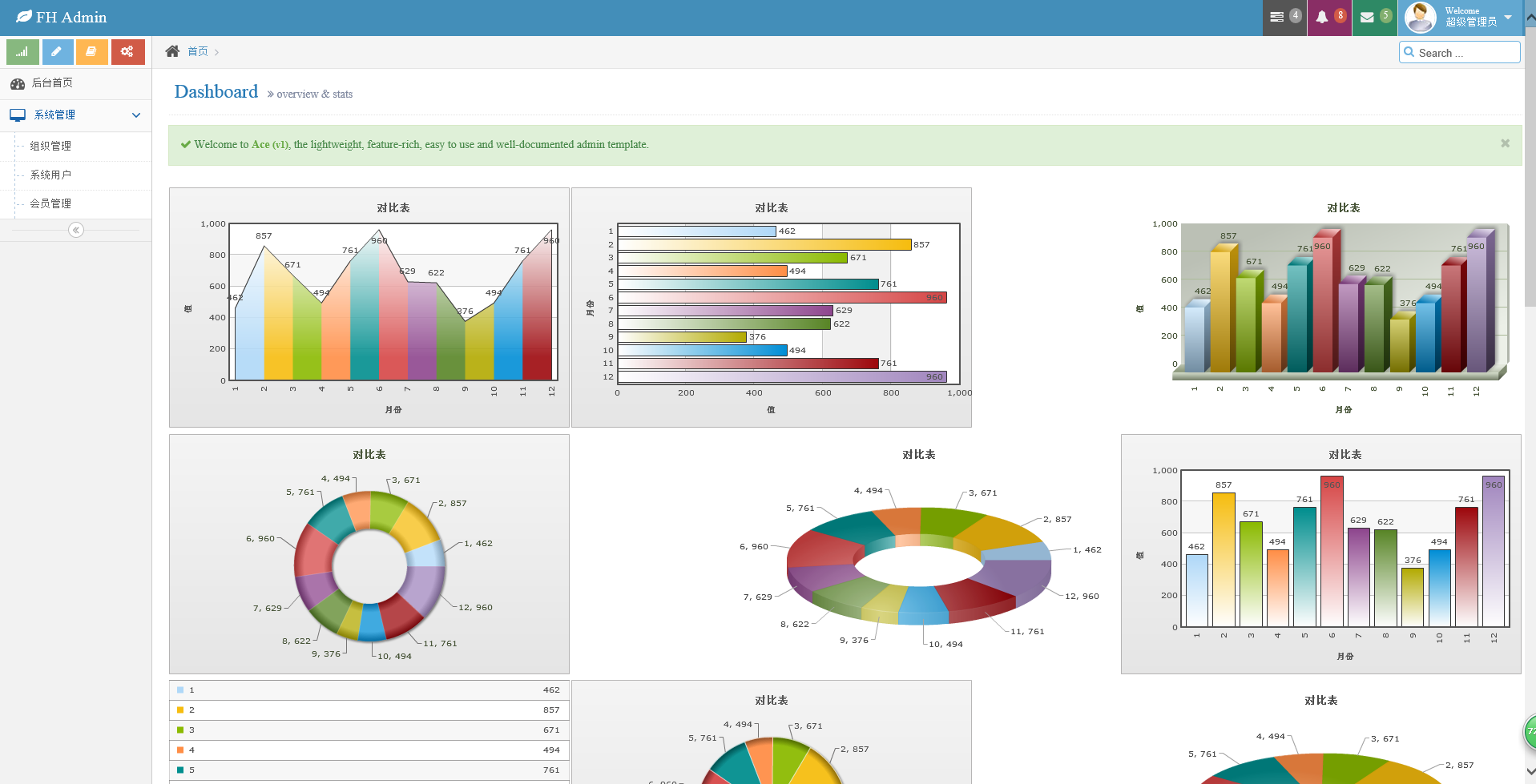Viewport: 1536px width, 784px height.
Task: Click the 857 bar for row 2 in horizontal chart
Action: [x=764, y=244]
